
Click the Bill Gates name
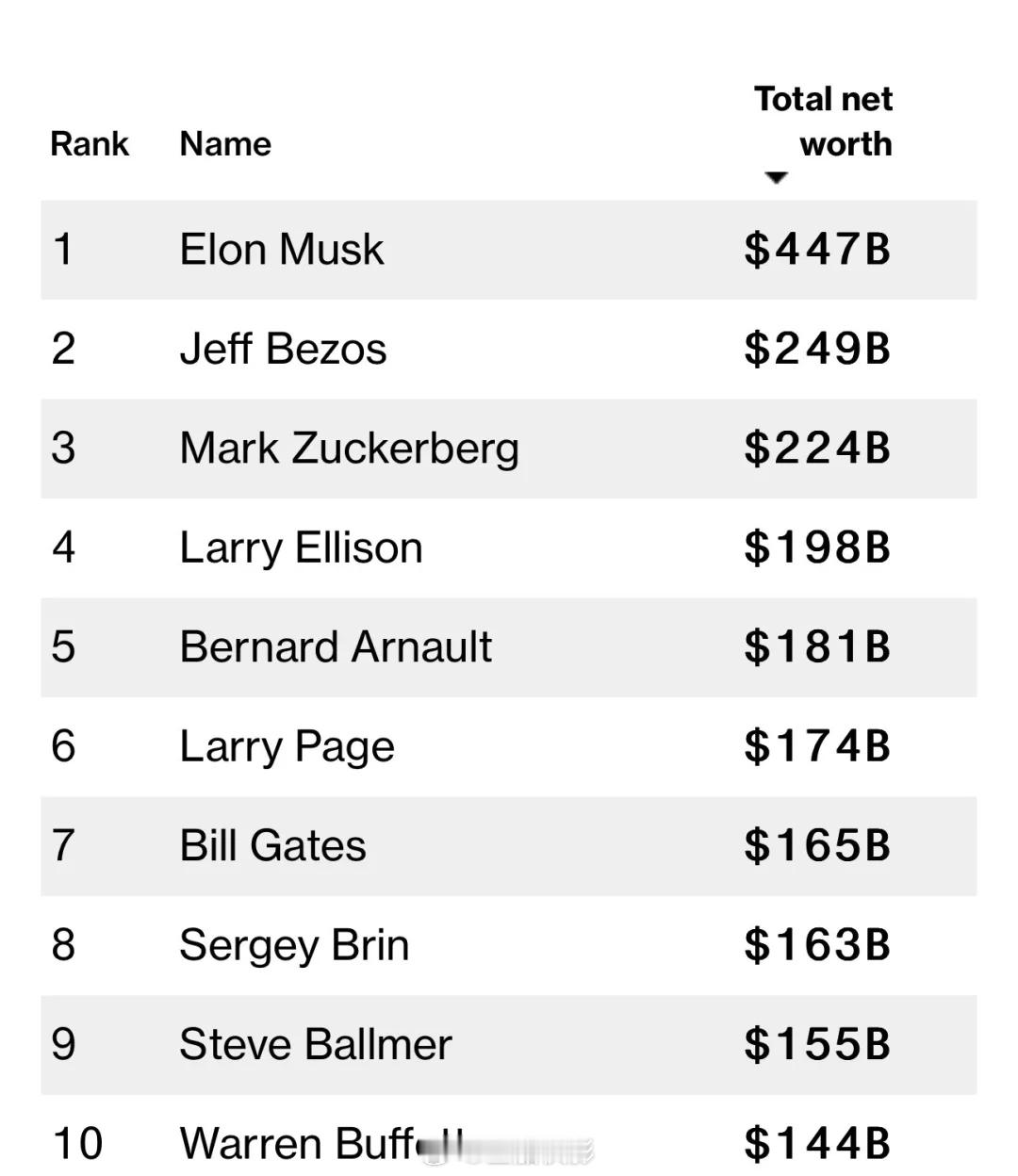(272, 845)
